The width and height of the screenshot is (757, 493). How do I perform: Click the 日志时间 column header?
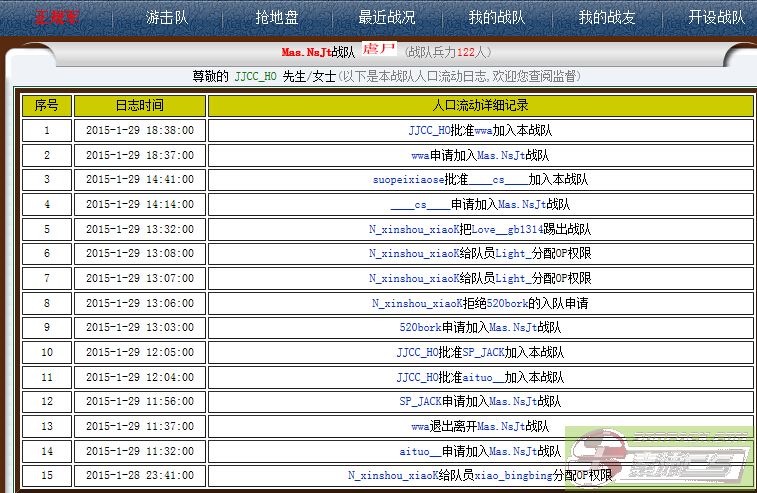coord(139,105)
